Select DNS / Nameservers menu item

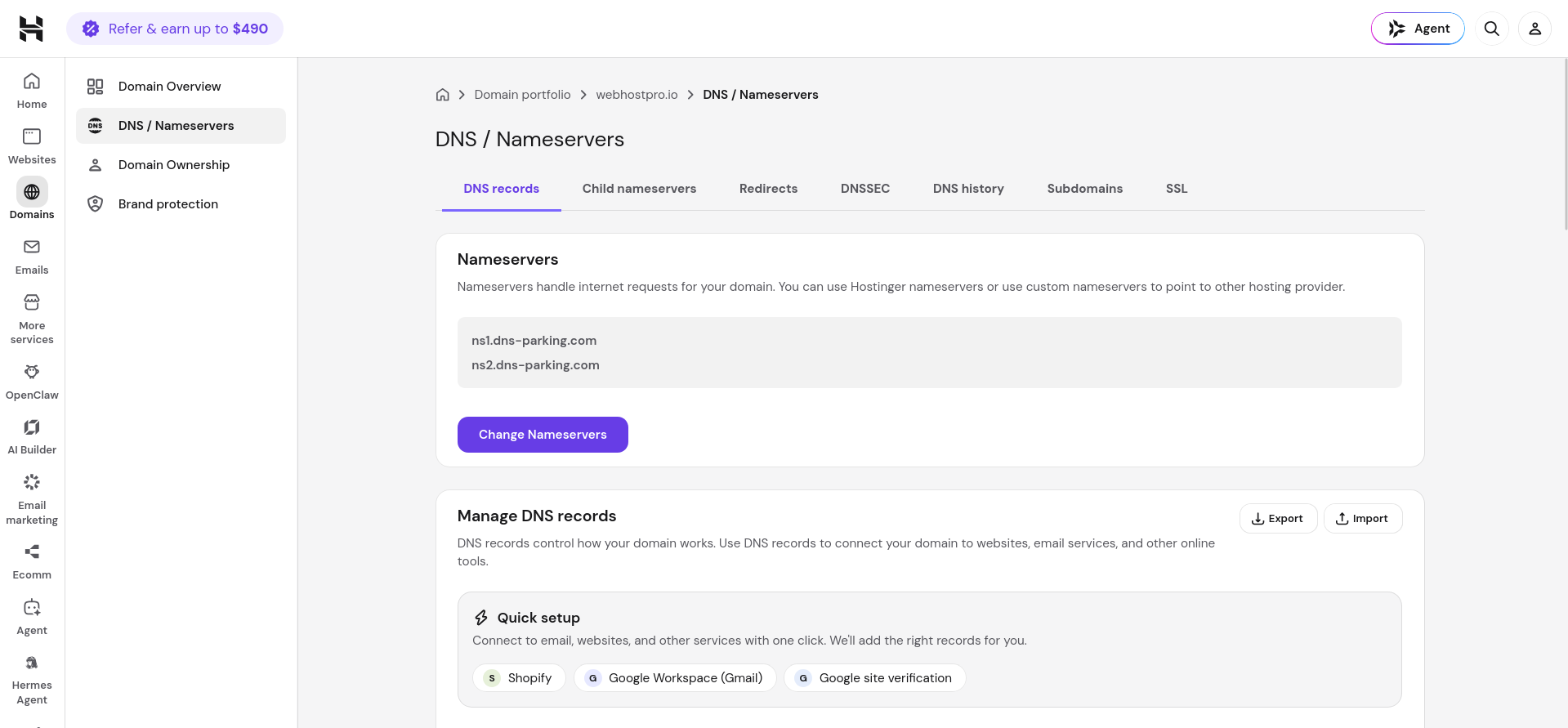pyautogui.click(x=181, y=126)
